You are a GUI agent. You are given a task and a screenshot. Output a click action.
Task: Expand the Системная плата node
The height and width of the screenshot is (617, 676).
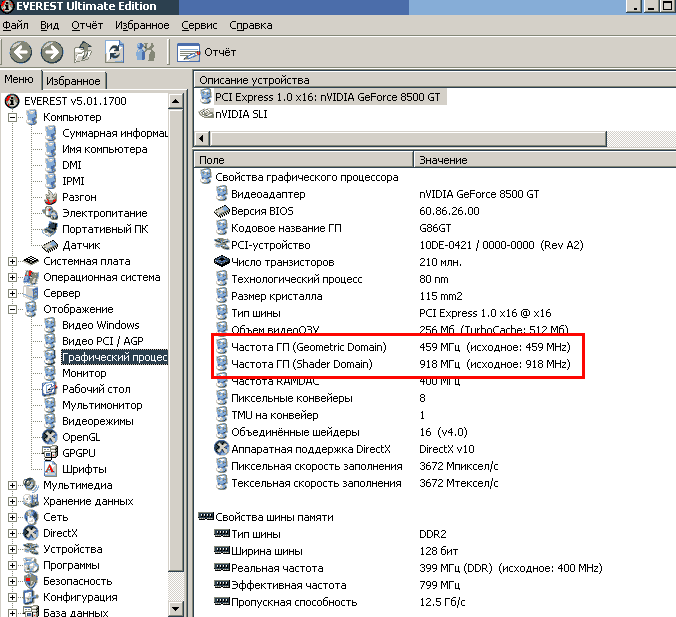[13, 261]
